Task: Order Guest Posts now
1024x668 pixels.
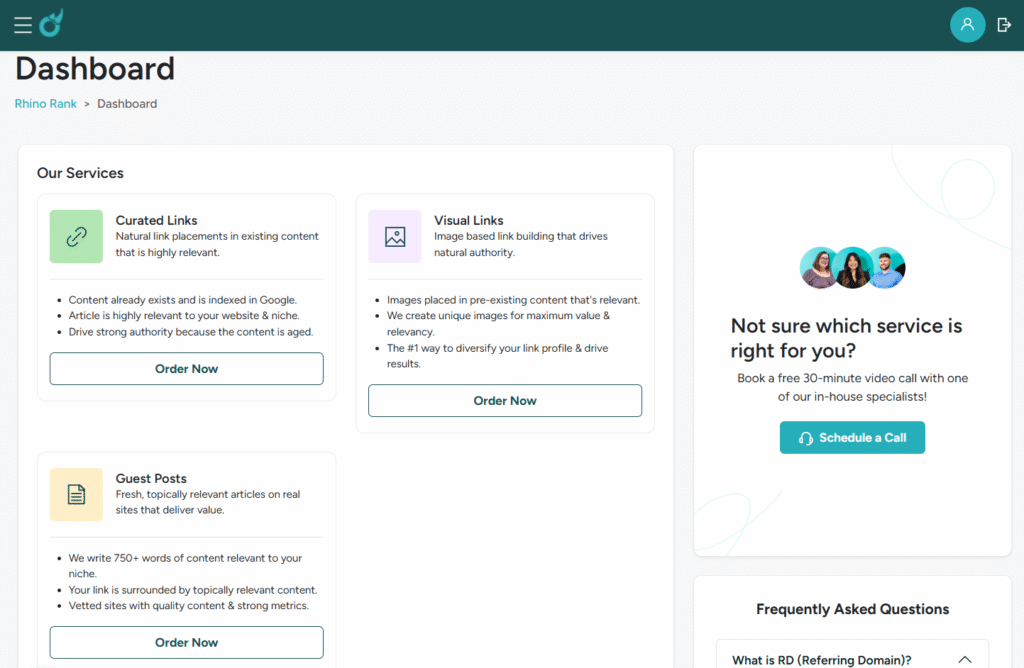Action: tap(187, 643)
